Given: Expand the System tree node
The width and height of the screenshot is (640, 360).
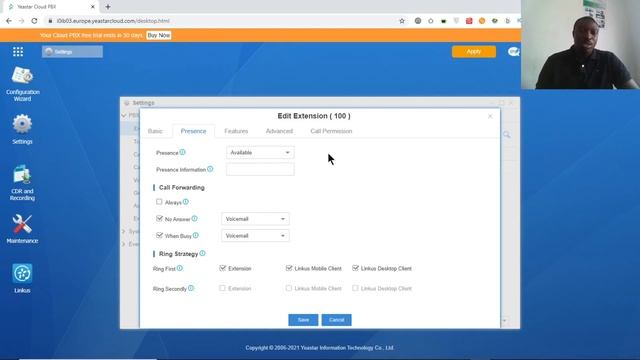Looking at the screenshot, I should 124,231.
